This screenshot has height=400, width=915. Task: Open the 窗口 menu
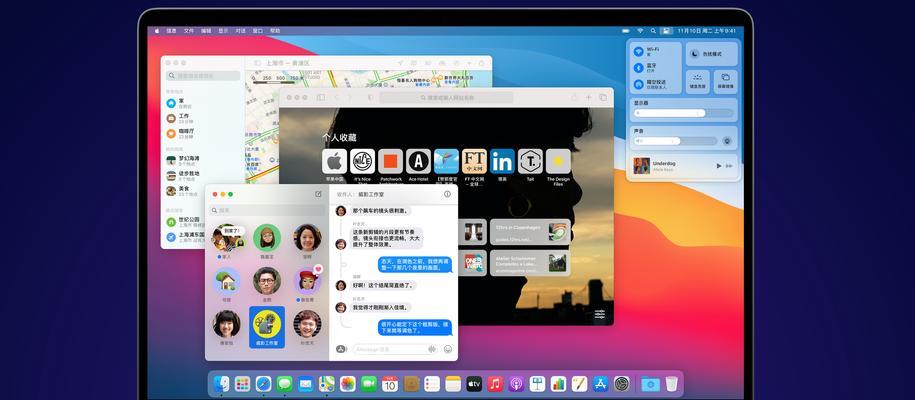257,30
